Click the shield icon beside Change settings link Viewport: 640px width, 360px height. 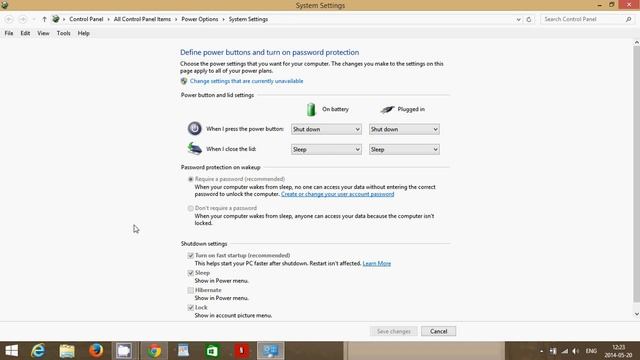(x=184, y=81)
